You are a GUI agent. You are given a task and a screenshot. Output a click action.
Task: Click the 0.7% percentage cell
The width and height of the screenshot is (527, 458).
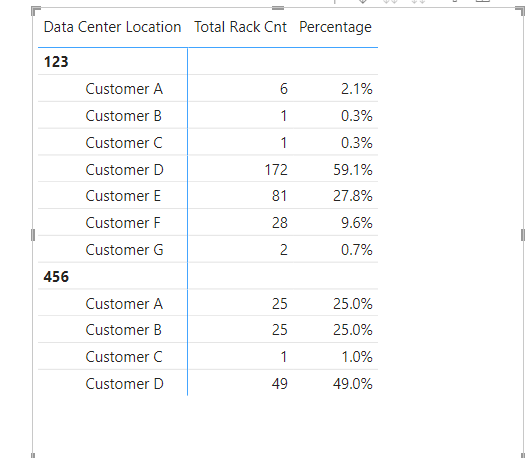point(357,250)
